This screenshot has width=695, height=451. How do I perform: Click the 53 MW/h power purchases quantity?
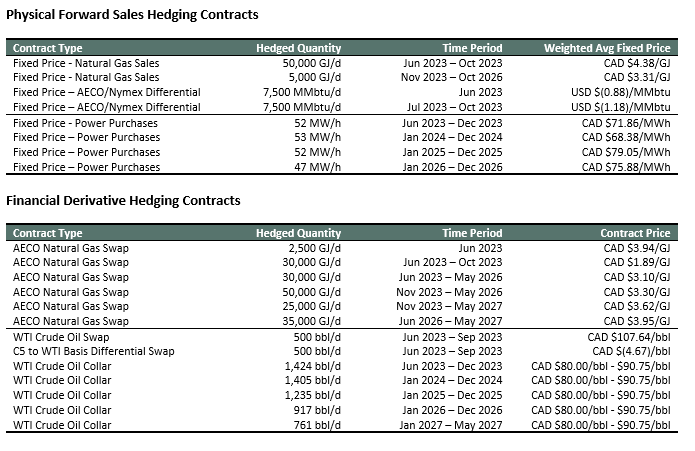click(x=318, y=137)
